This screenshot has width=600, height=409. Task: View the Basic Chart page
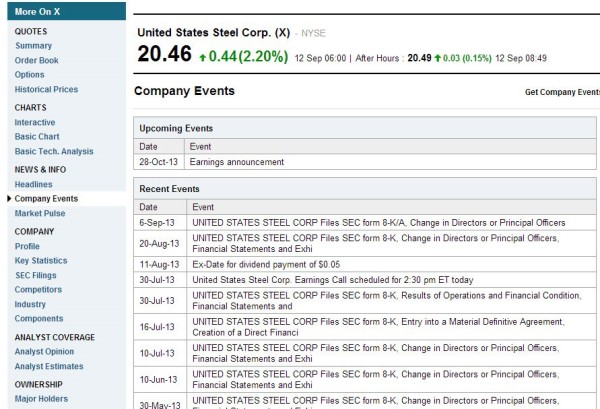pos(37,137)
